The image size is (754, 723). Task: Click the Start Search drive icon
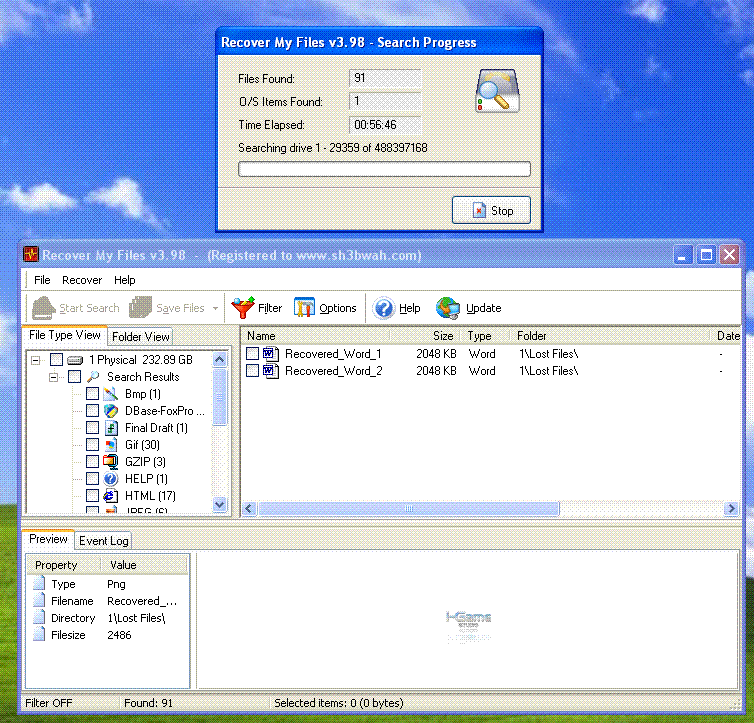click(x=43, y=308)
